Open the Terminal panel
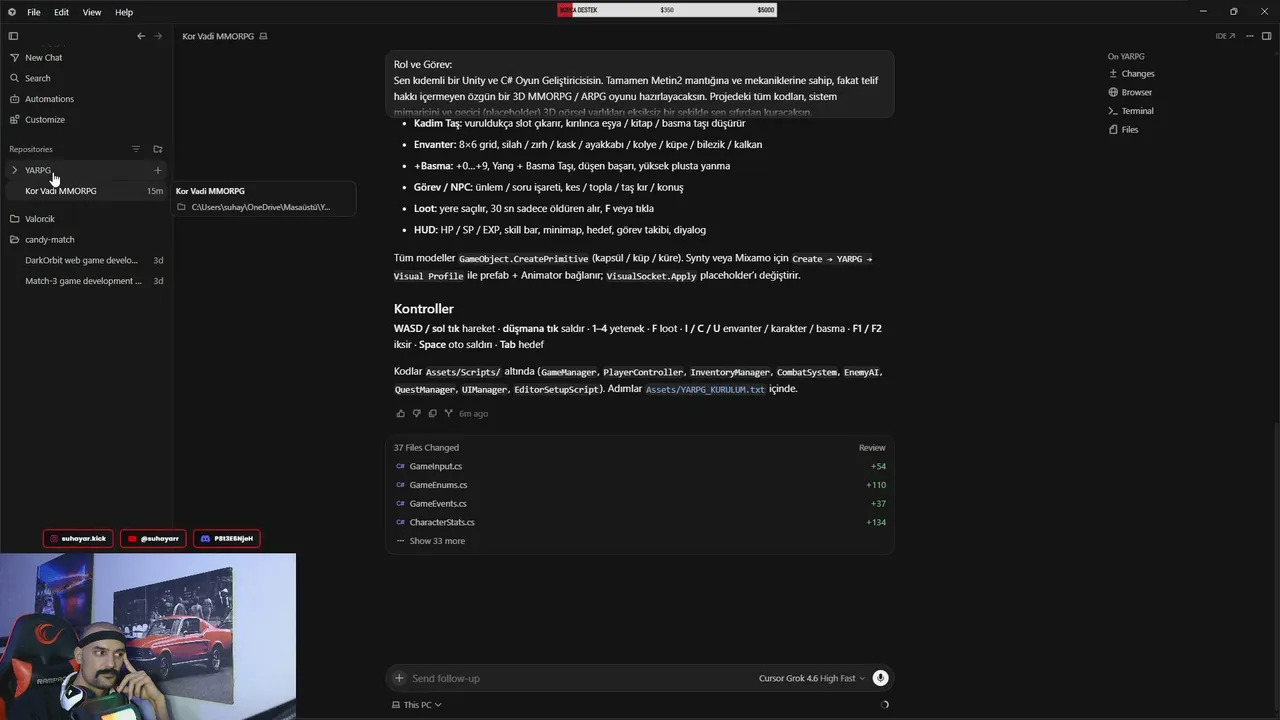Image resolution: width=1280 pixels, height=720 pixels. pos(1131,111)
